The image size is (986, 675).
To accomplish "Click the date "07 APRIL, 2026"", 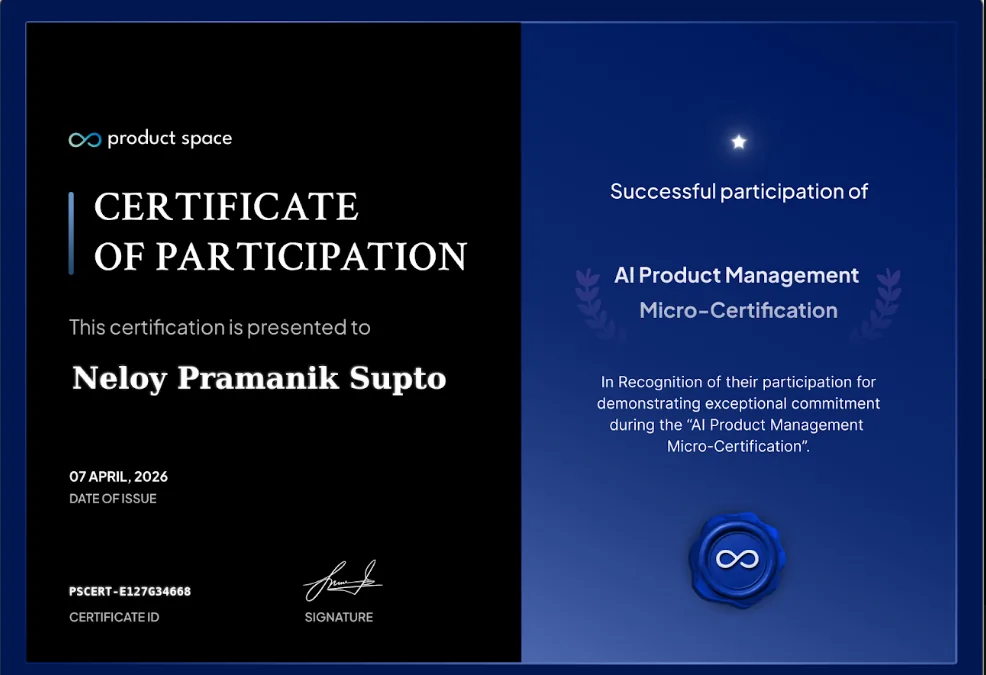I will point(118,477).
